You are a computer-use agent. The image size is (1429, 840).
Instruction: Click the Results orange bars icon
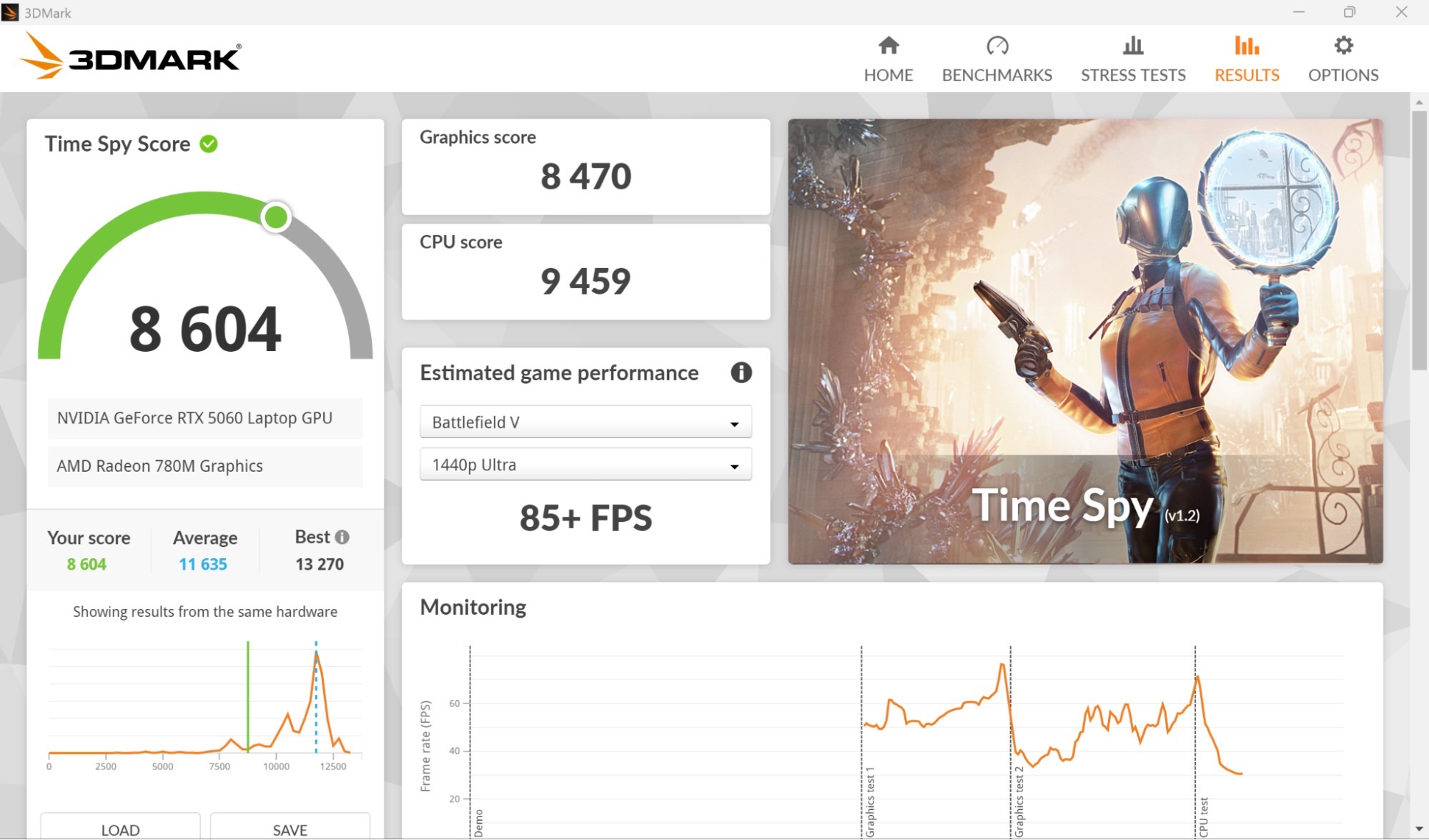[x=1246, y=46]
